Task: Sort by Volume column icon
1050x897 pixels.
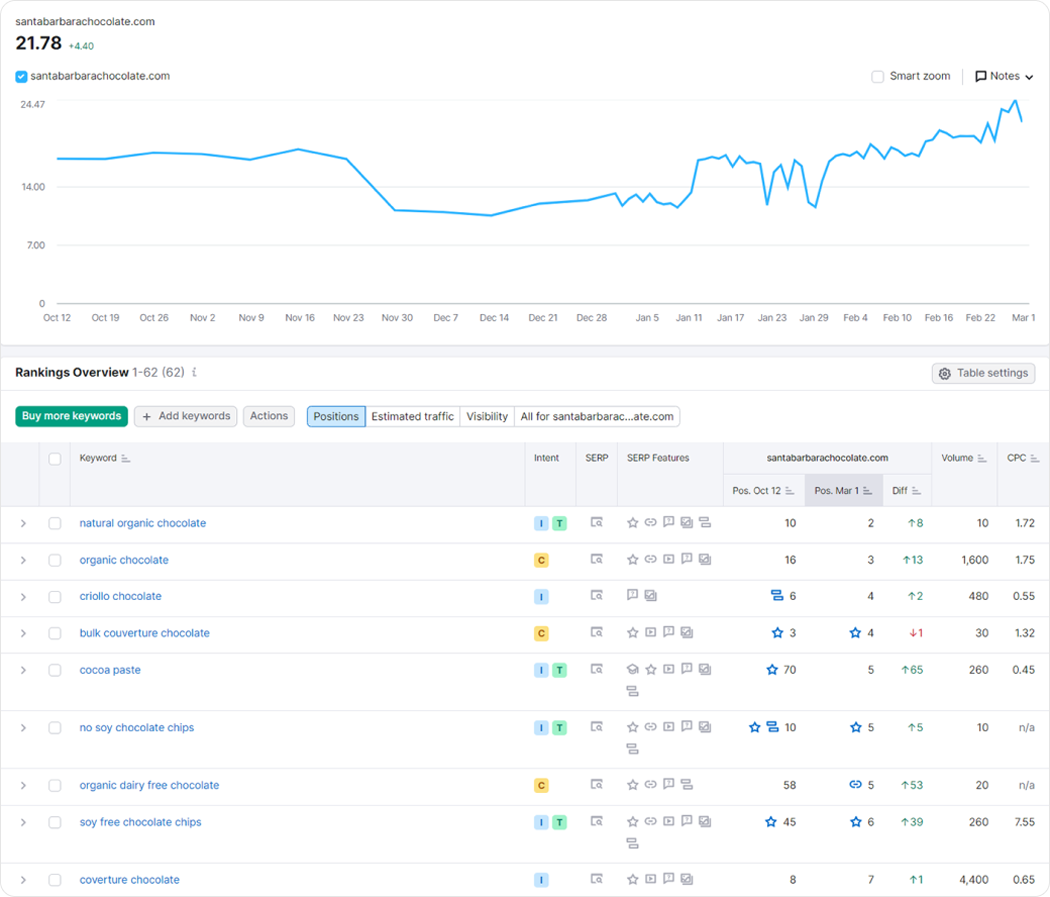Action: click(982, 459)
